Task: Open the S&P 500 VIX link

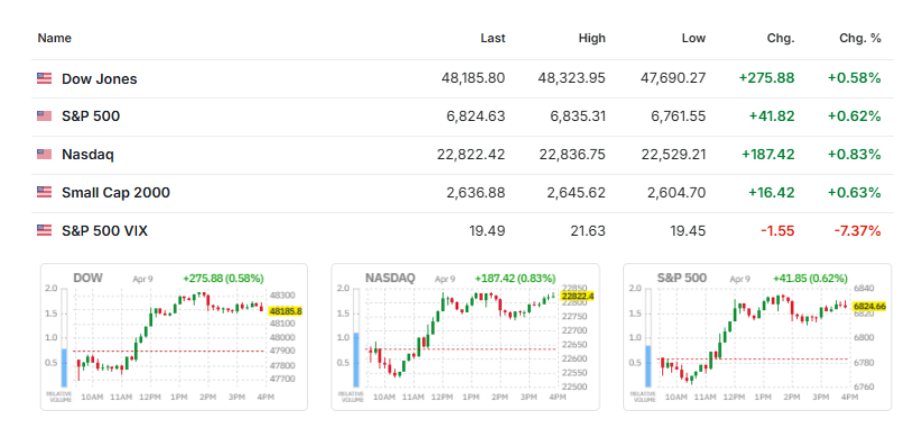Action: pyautogui.click(x=104, y=230)
